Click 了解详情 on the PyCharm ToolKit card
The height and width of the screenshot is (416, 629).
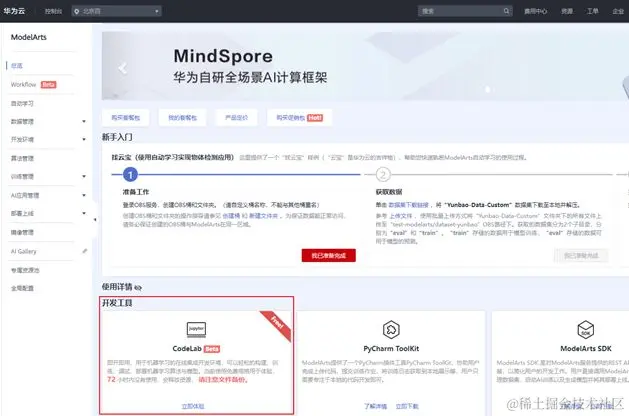[375, 406]
